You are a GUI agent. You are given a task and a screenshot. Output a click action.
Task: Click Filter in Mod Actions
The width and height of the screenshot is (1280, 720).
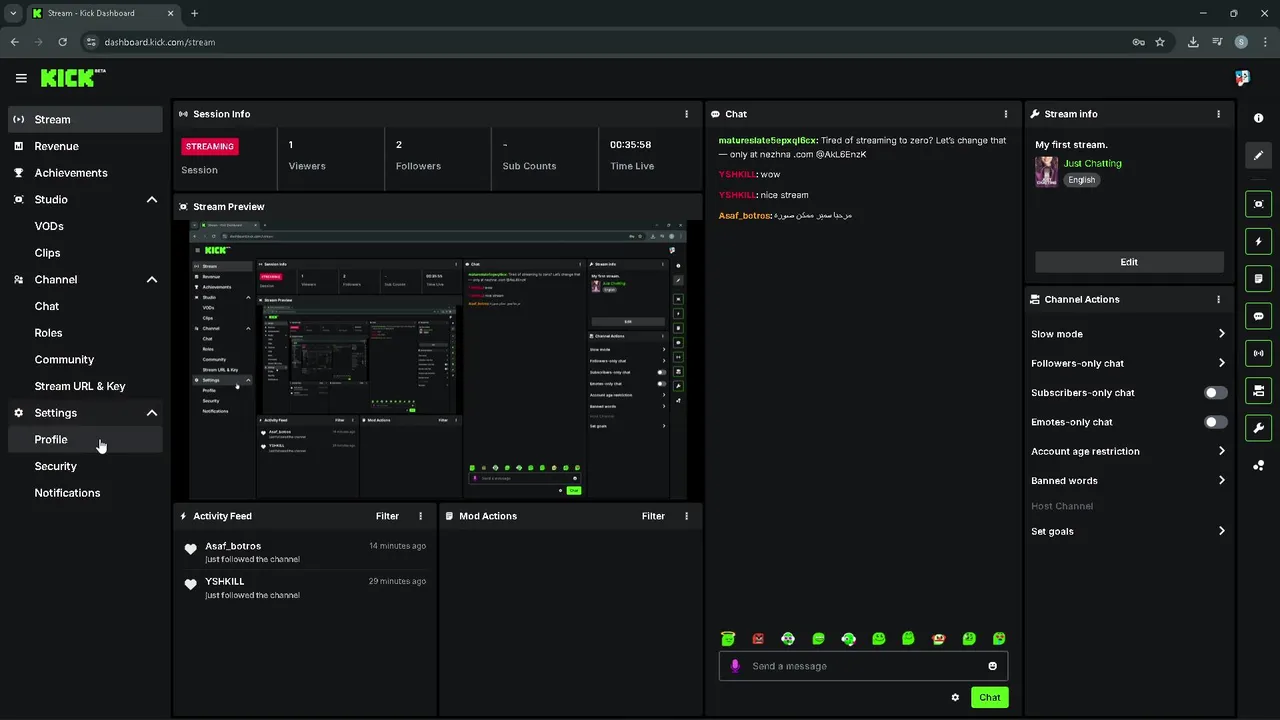pyautogui.click(x=653, y=516)
